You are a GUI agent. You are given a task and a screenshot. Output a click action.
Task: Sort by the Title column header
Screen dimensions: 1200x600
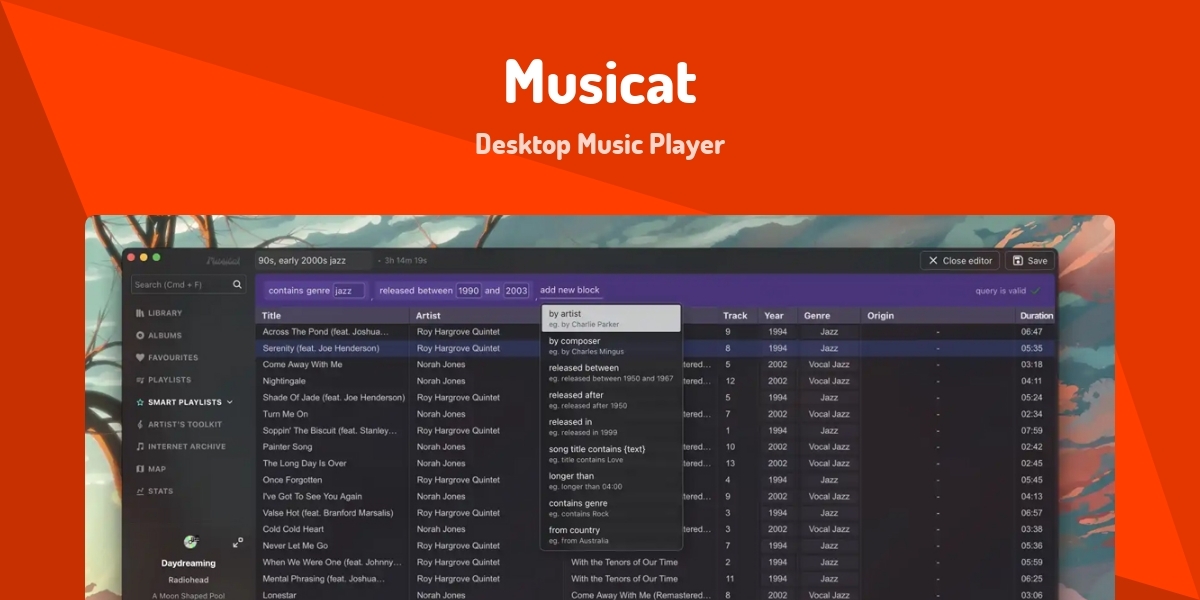click(272, 316)
